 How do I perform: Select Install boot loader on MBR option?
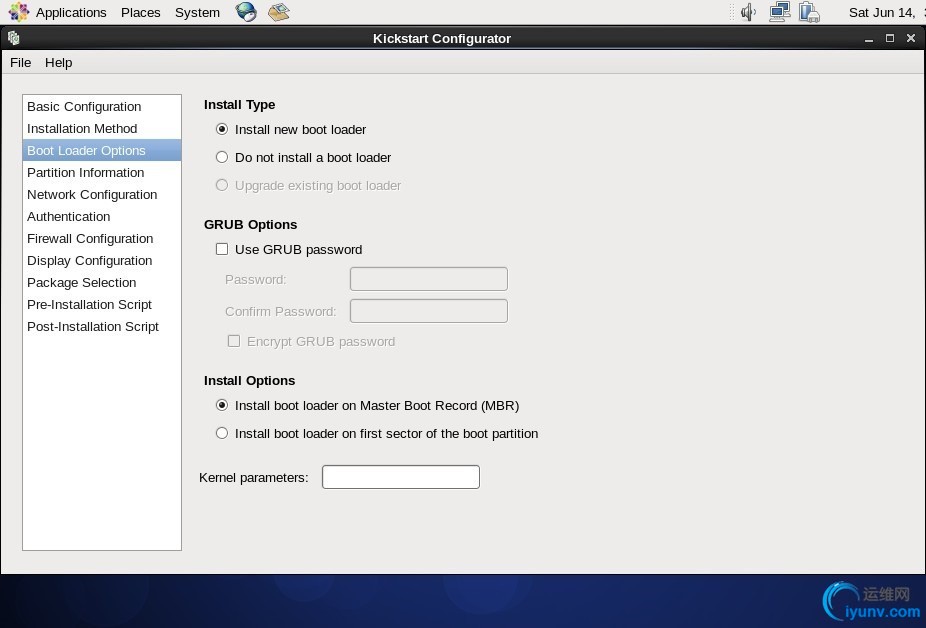coord(222,405)
